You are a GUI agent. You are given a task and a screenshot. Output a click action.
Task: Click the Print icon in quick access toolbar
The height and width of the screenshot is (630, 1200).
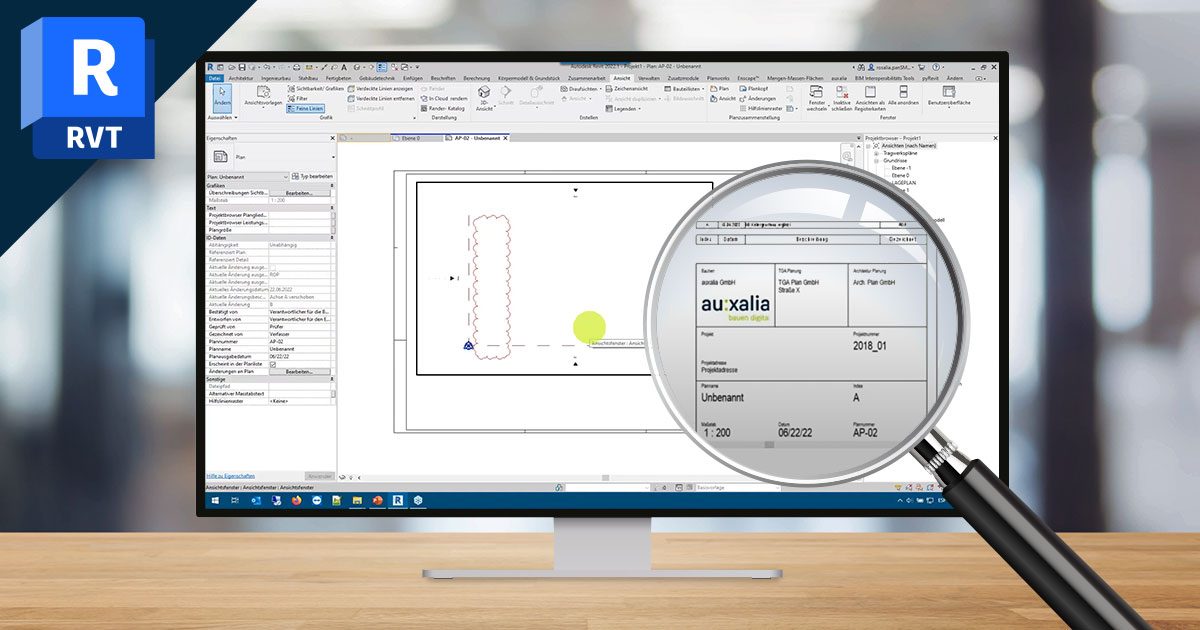pos(296,66)
